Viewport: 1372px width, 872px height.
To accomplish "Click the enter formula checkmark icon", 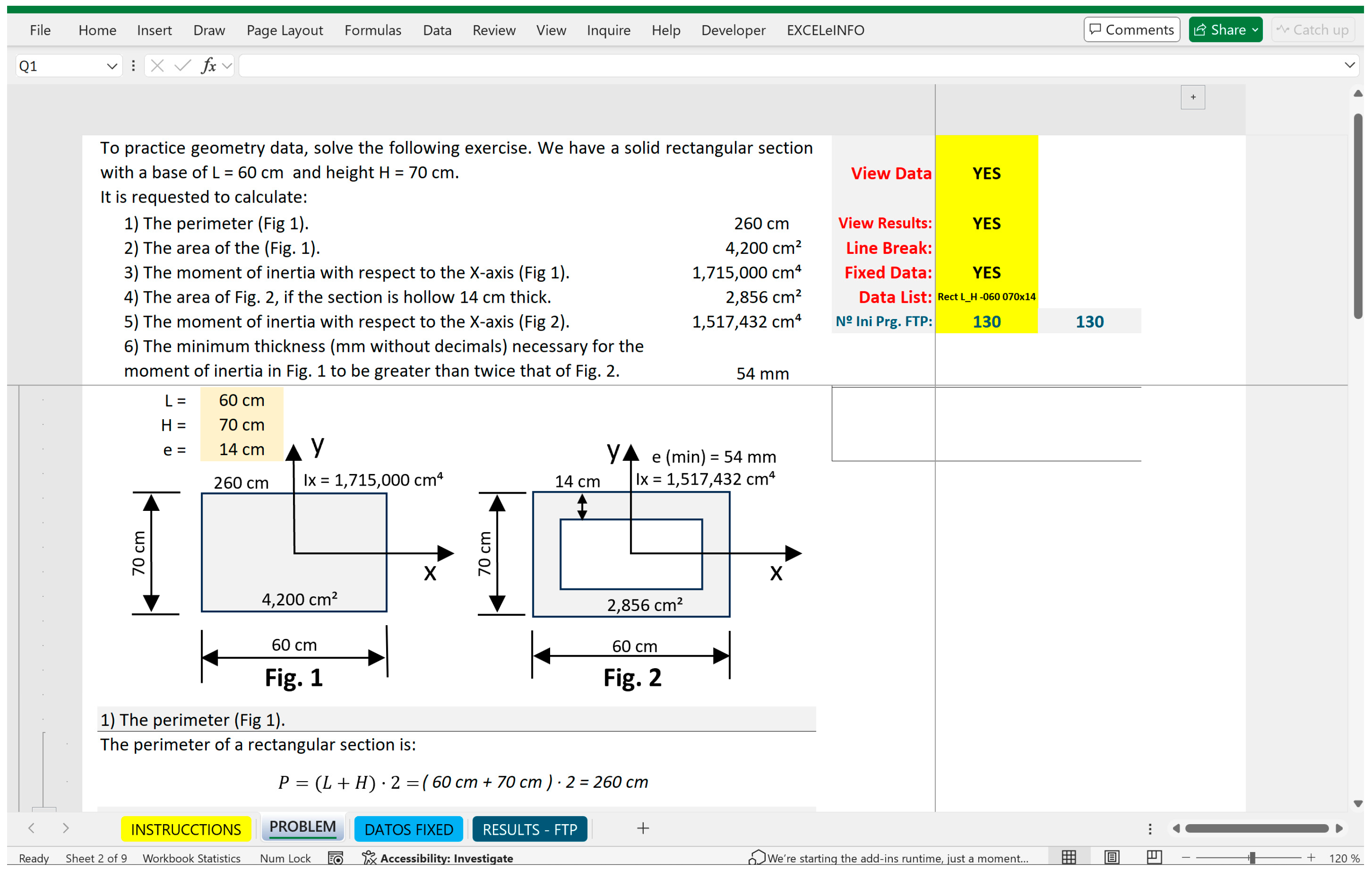I will pos(182,66).
